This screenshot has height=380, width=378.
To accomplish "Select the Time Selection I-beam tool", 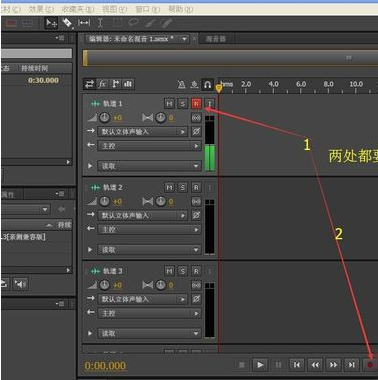I will pyautogui.click(x=100, y=23).
